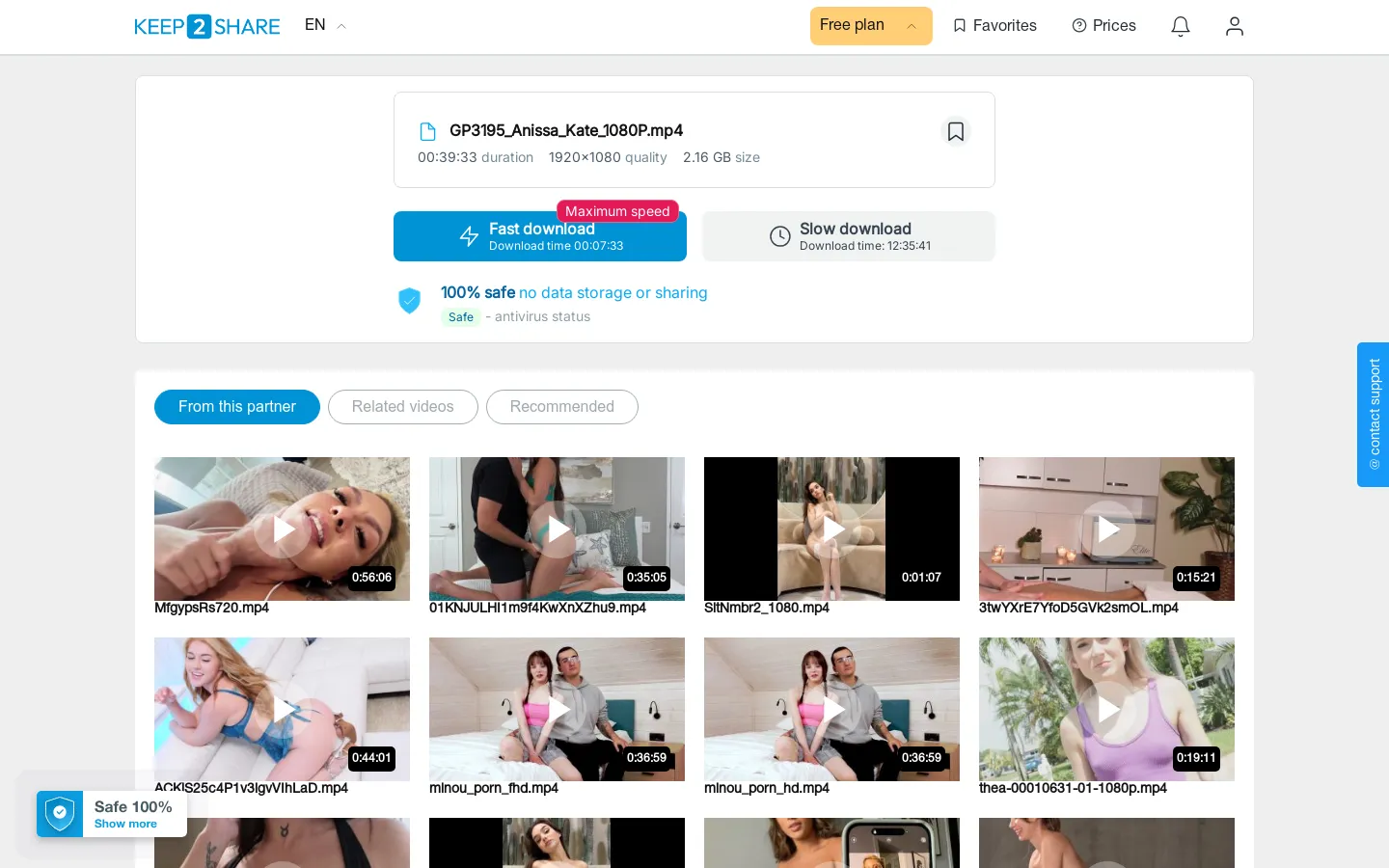The height and width of the screenshot is (868, 1389).
Task: Open the 01KNJULHl1m9f4KwXnXZhu9.mp4 filename link
Action: coord(537,608)
